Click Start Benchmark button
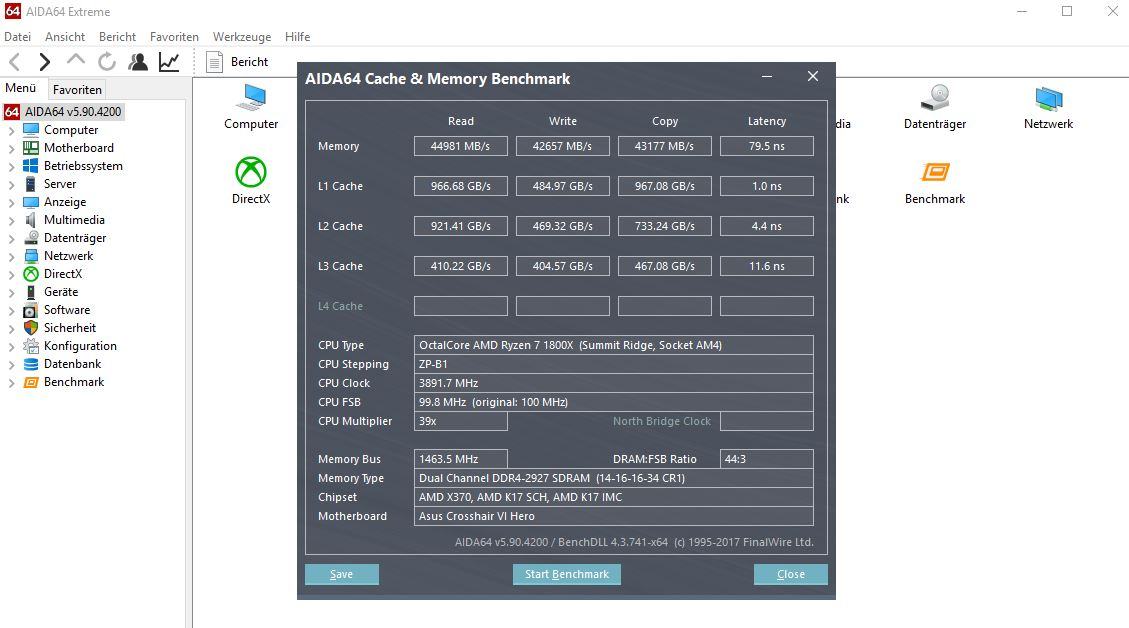The height and width of the screenshot is (628, 1129). [x=567, y=574]
